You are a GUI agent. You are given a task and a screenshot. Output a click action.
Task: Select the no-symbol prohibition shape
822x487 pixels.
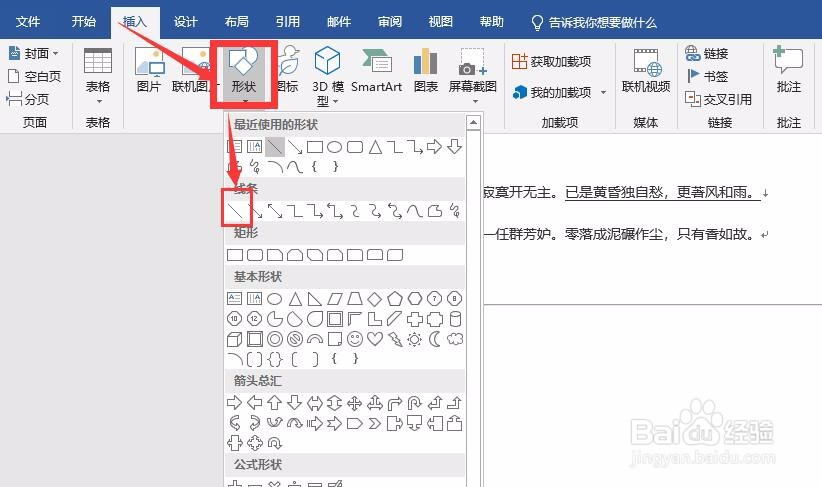pos(295,339)
